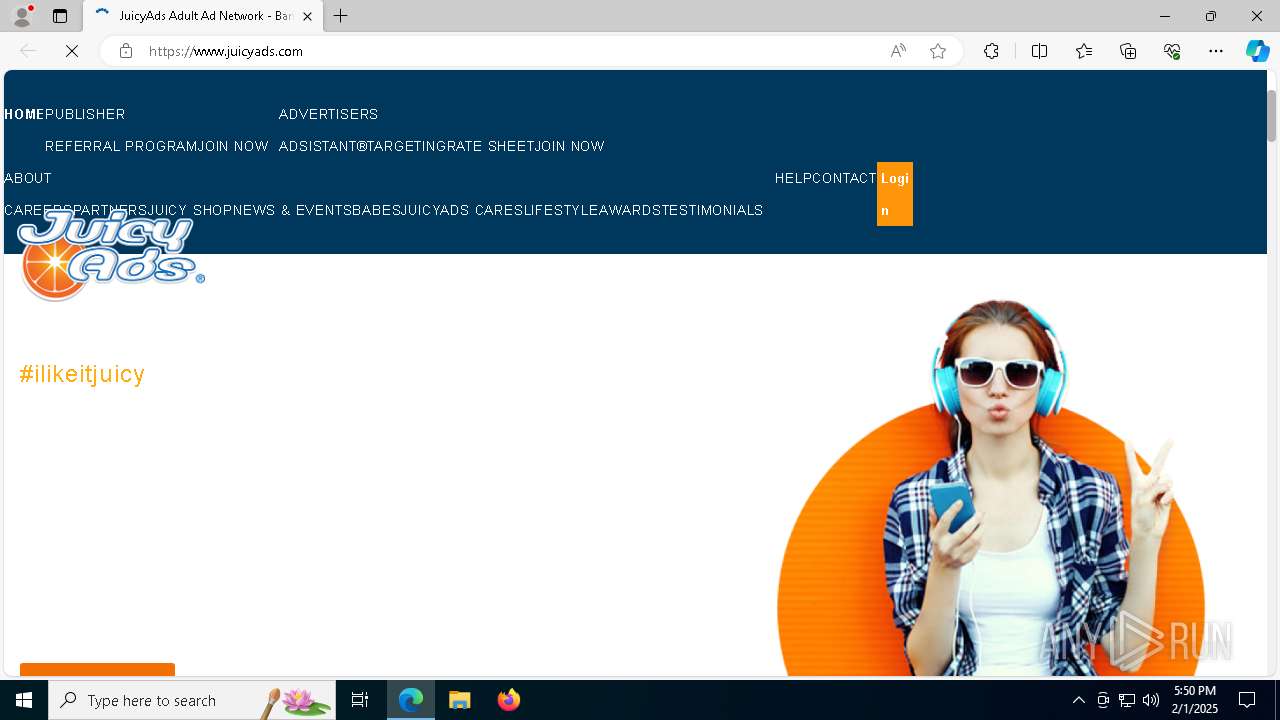Viewport: 1280px width, 720px height.
Task: Go to HOME in site navigation
Action: [x=24, y=114]
